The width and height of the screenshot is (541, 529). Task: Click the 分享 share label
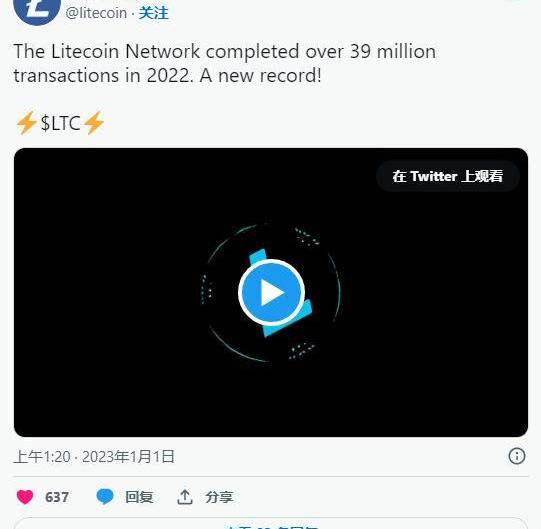coord(219,497)
